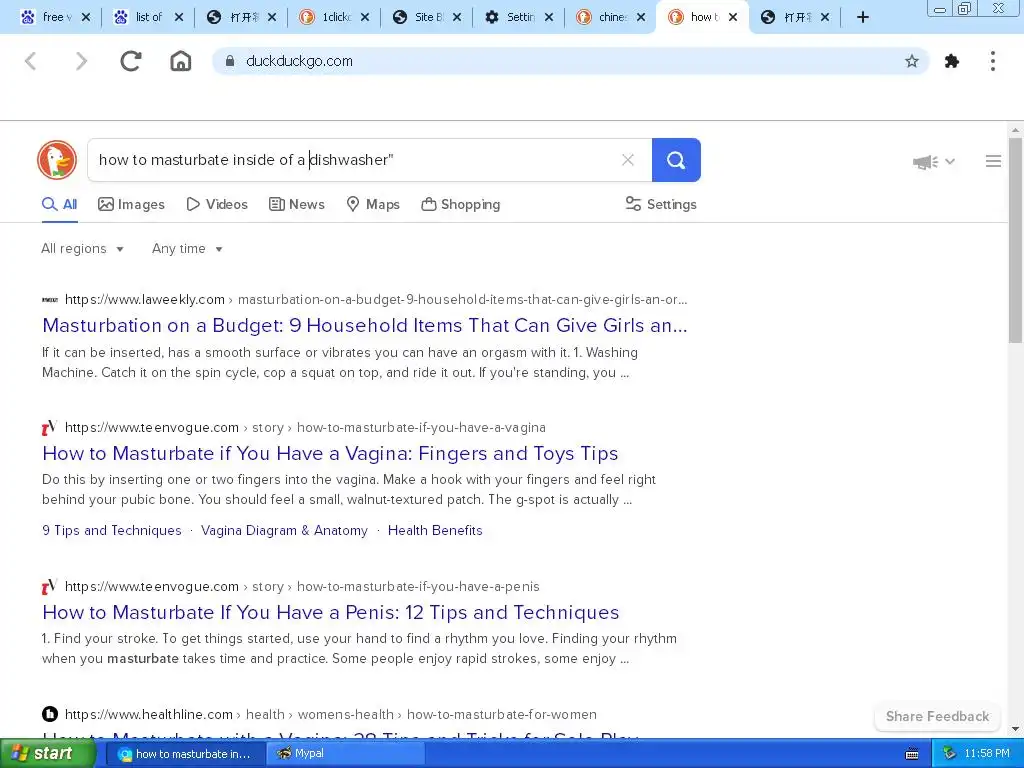
Task: Click the DuckDuckGo duck logo
Action: pyautogui.click(x=57, y=160)
